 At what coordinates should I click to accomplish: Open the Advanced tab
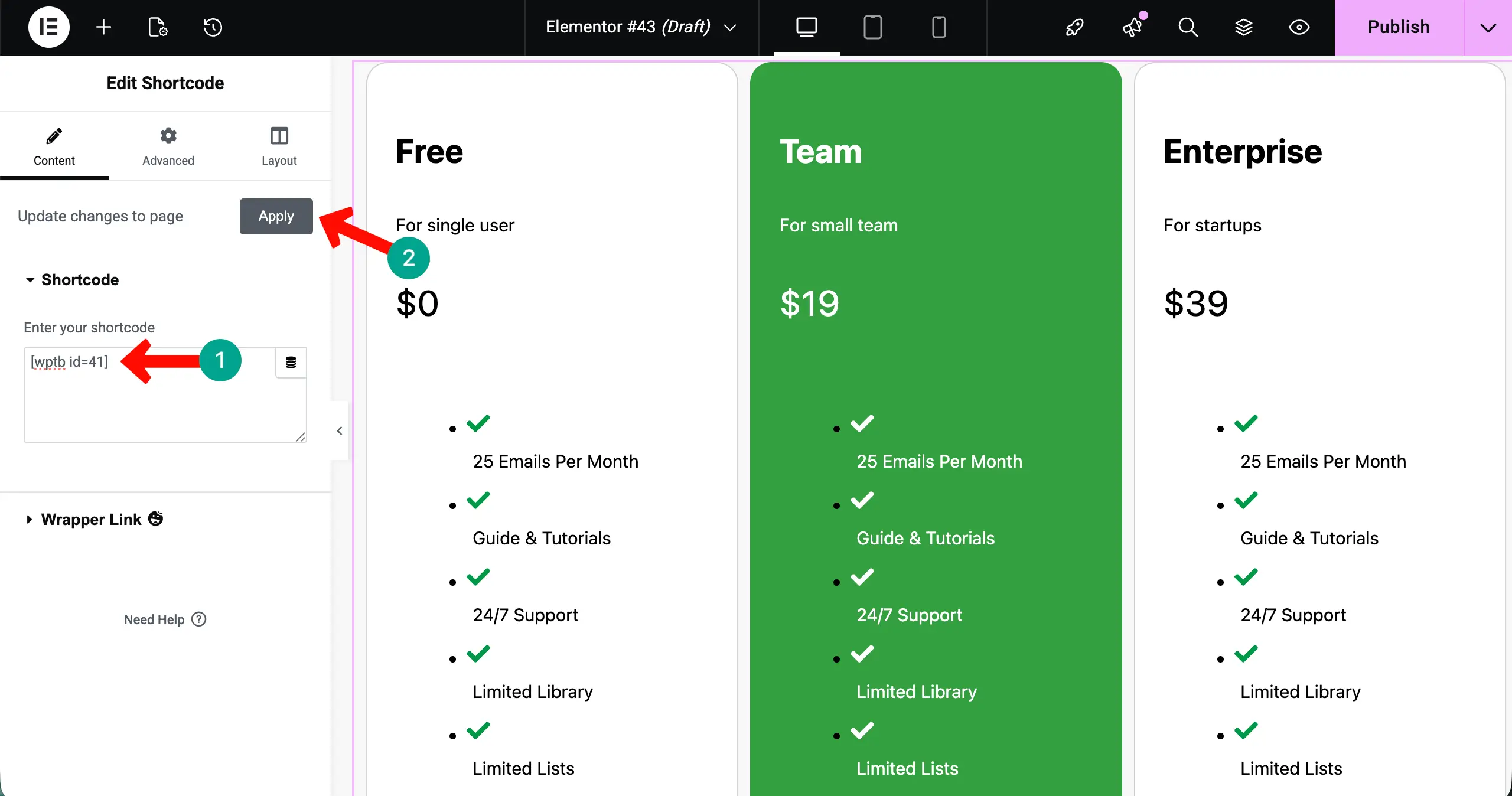pos(168,146)
